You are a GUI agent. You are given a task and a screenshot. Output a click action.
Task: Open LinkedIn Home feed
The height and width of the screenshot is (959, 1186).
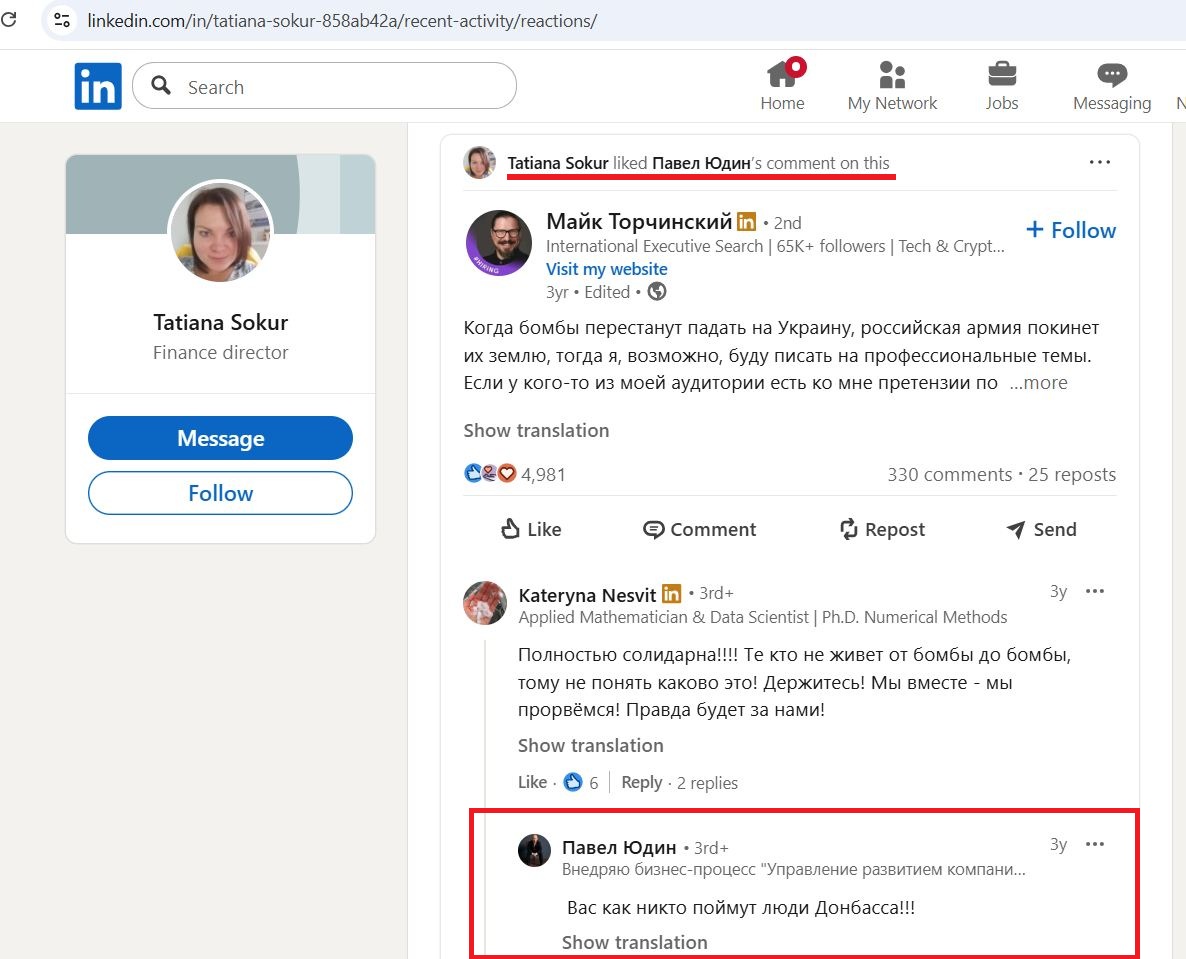click(x=783, y=85)
